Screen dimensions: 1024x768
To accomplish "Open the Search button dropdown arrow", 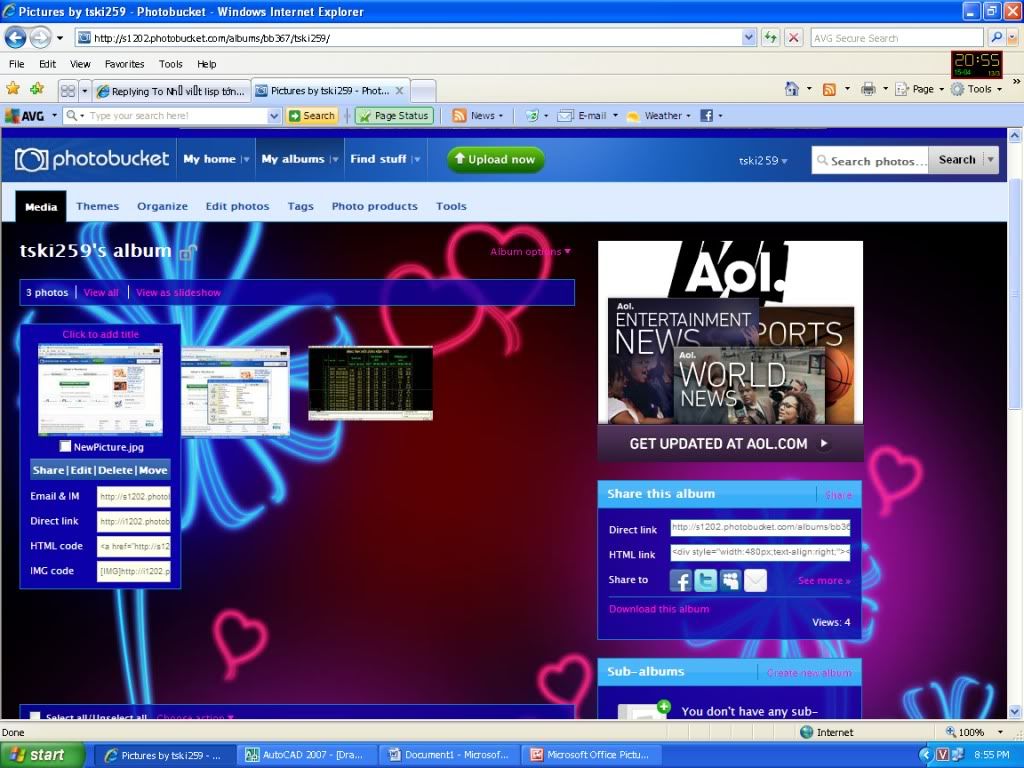I will click(x=991, y=159).
